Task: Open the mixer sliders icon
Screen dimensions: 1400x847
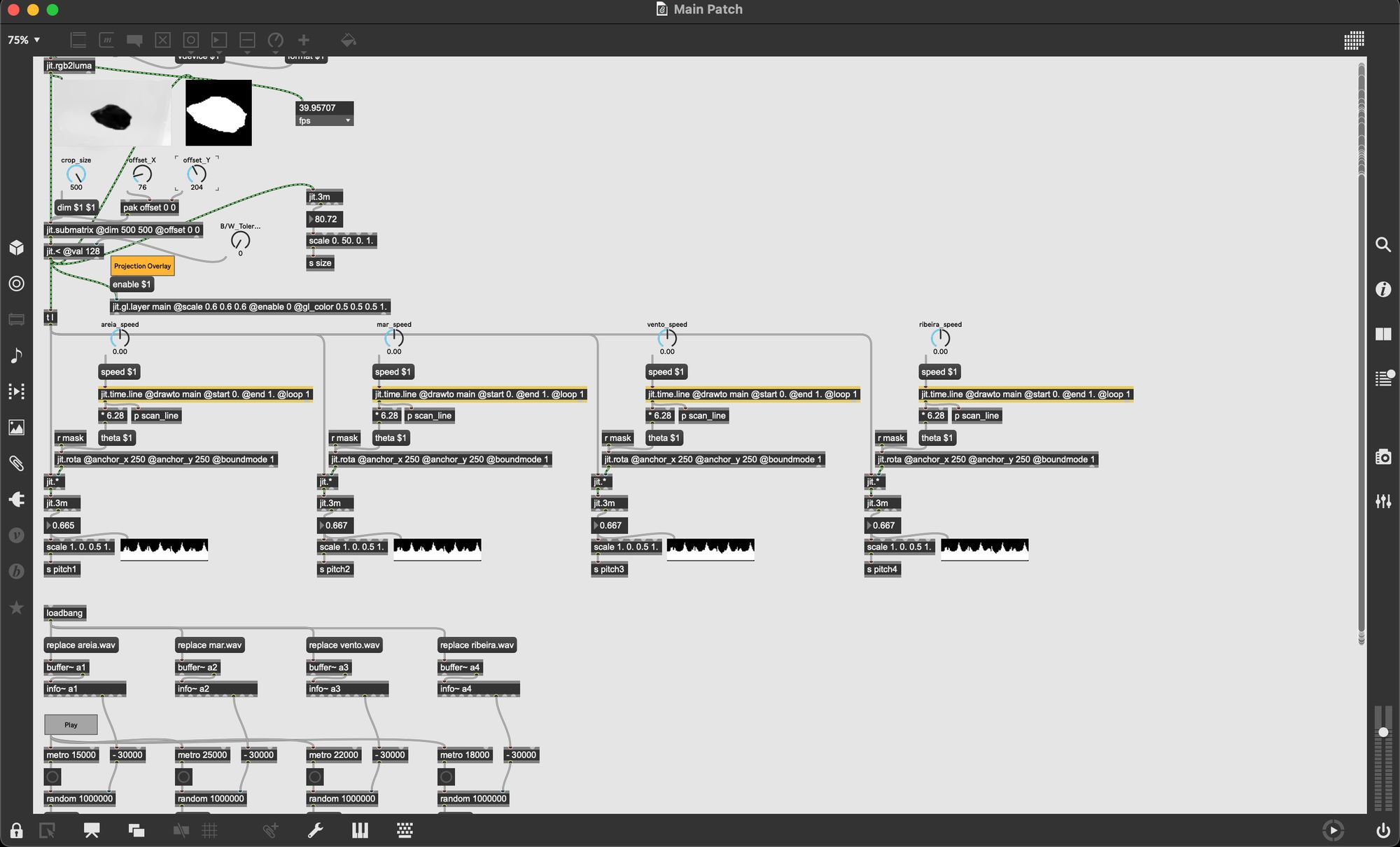Action: [1382, 501]
